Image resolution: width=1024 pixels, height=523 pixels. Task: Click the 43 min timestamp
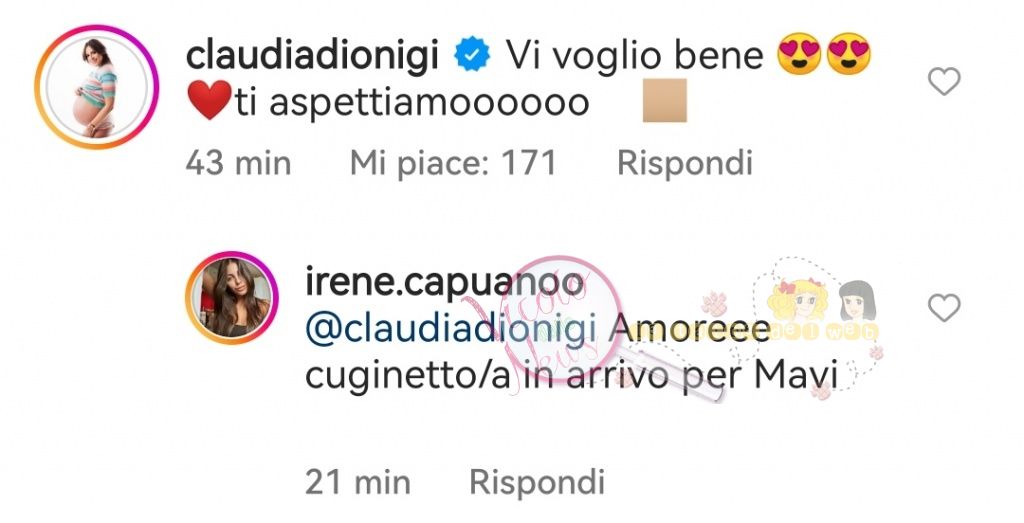238,163
